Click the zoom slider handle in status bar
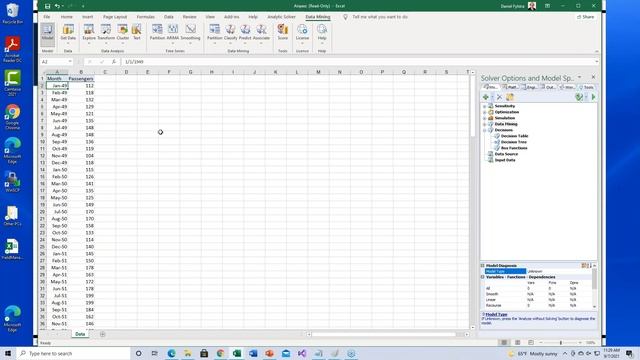Screen dimensions: 640x360 (x=561, y=342)
